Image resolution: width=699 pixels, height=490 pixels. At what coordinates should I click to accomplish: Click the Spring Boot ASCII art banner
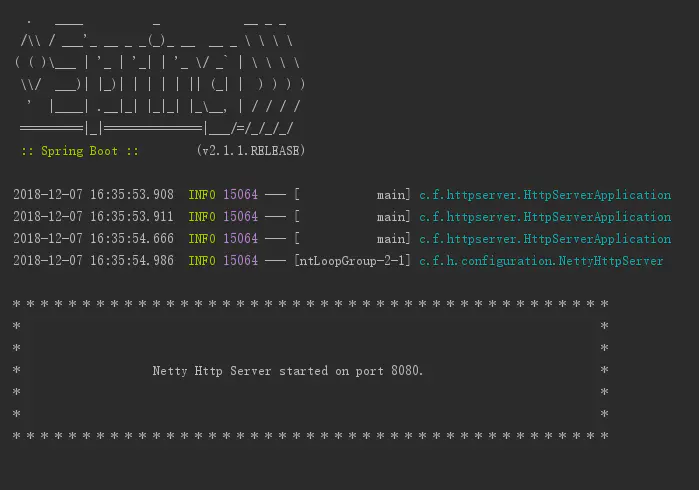click(160, 75)
